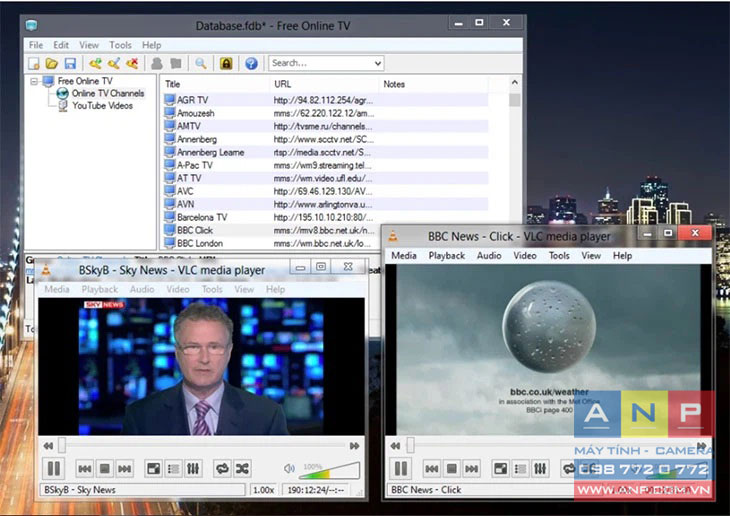
Task: Open Help menu in Free Online TV
Action: tap(152, 45)
